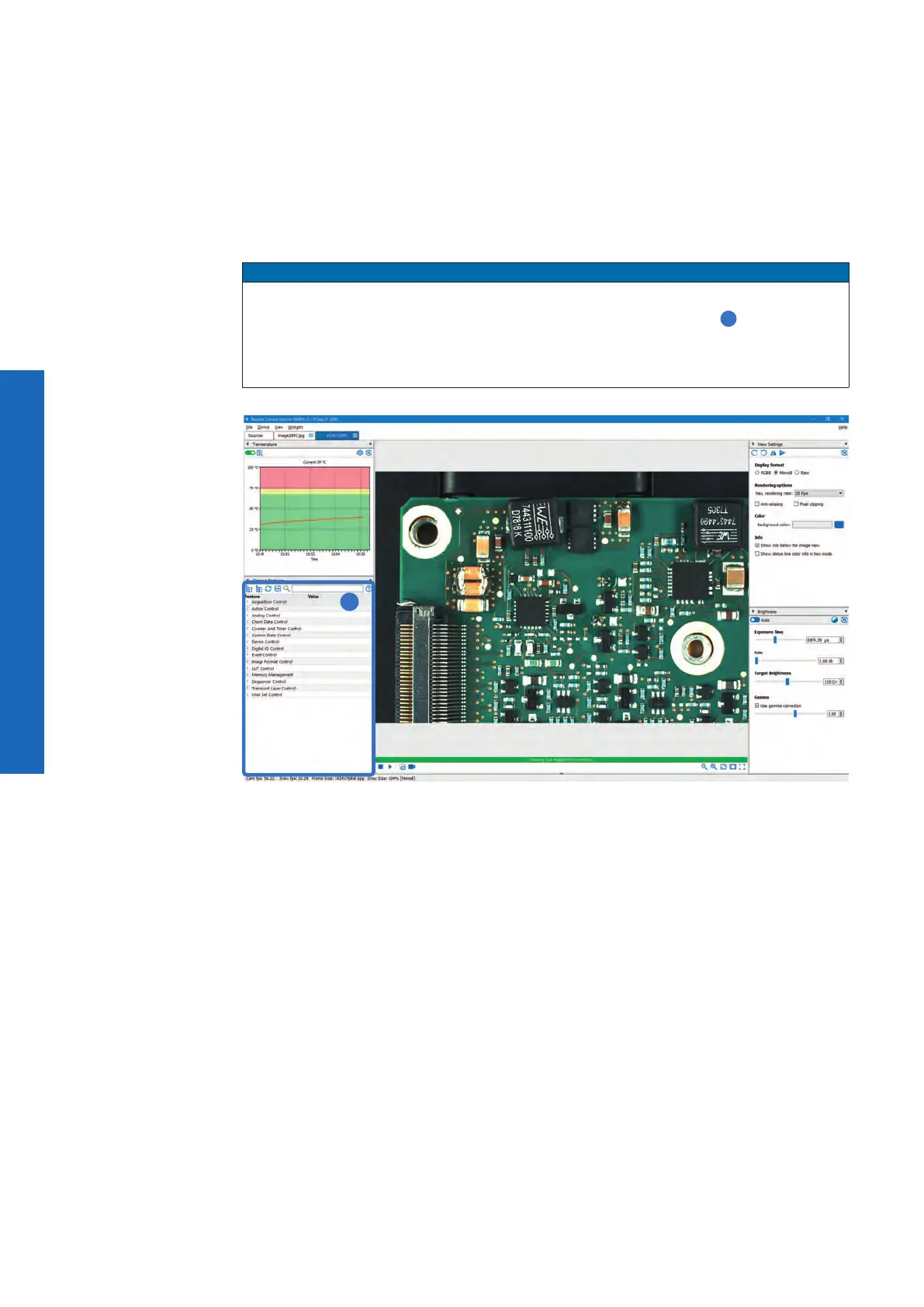Click the Gain value spinner arrows
Image resolution: width=924 pixels, height=1307 pixels.
[841, 661]
